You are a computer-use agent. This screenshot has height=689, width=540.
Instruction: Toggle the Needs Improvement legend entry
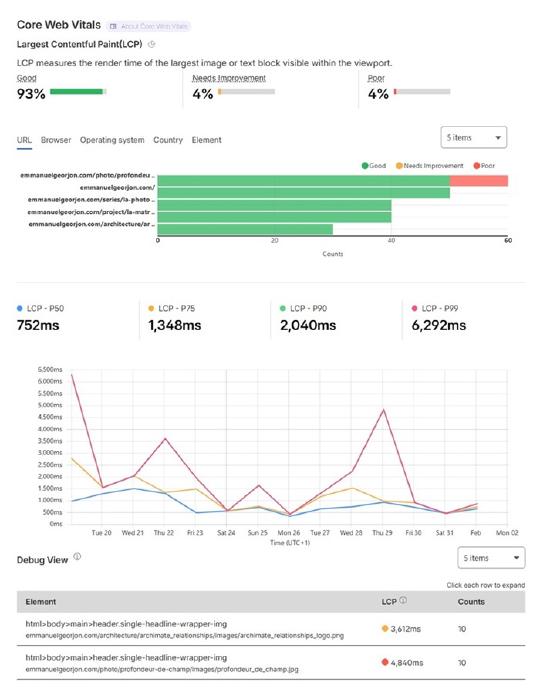point(429,166)
